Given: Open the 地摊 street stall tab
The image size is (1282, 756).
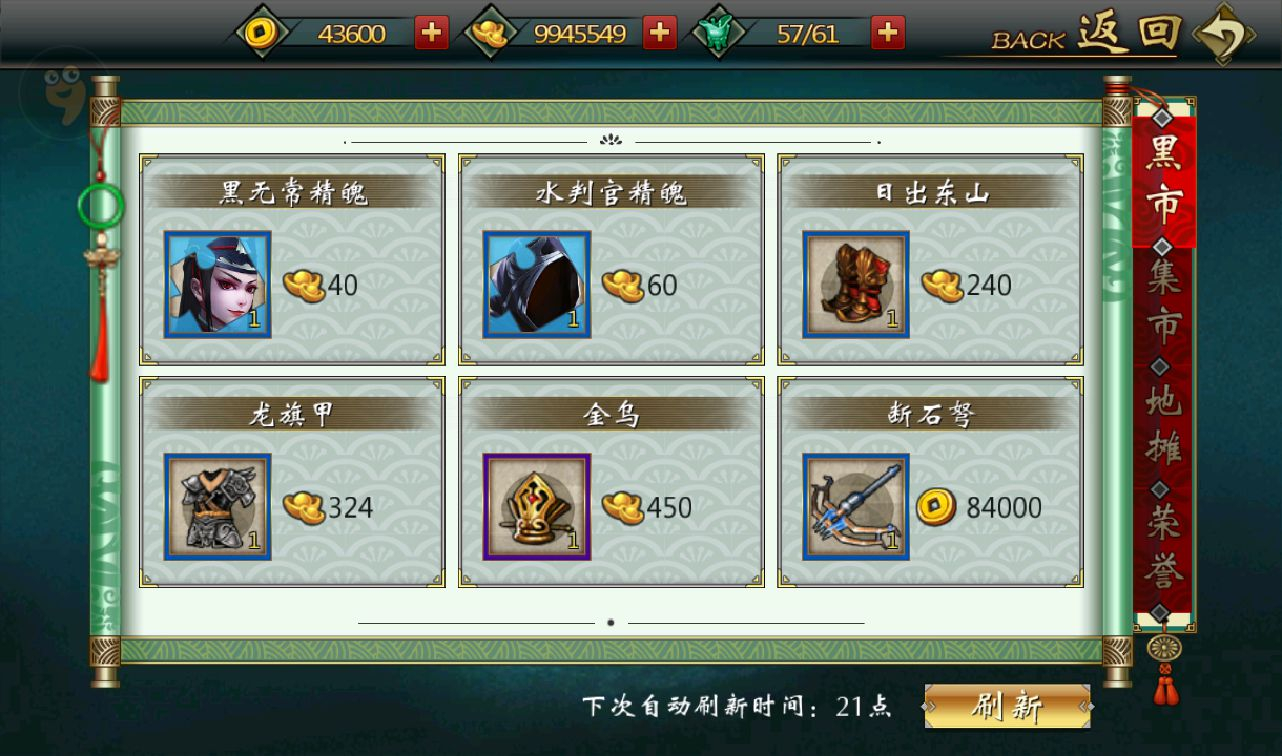Looking at the screenshot, I should [1164, 425].
